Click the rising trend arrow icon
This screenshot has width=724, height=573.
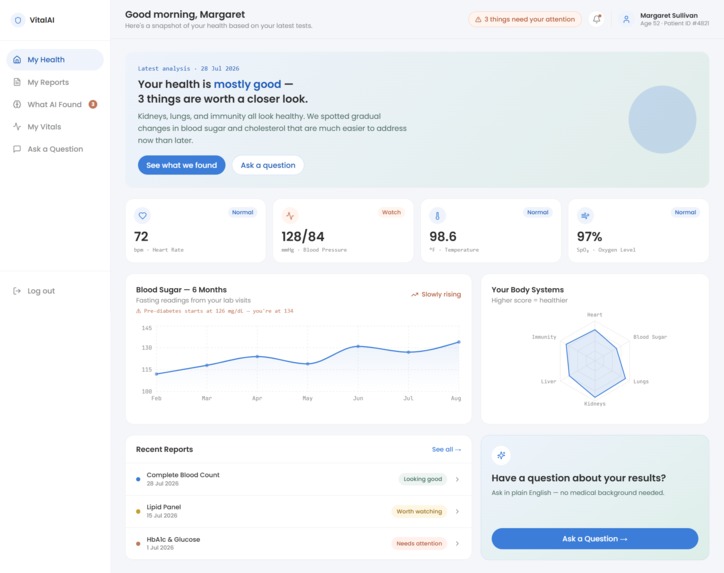point(415,295)
